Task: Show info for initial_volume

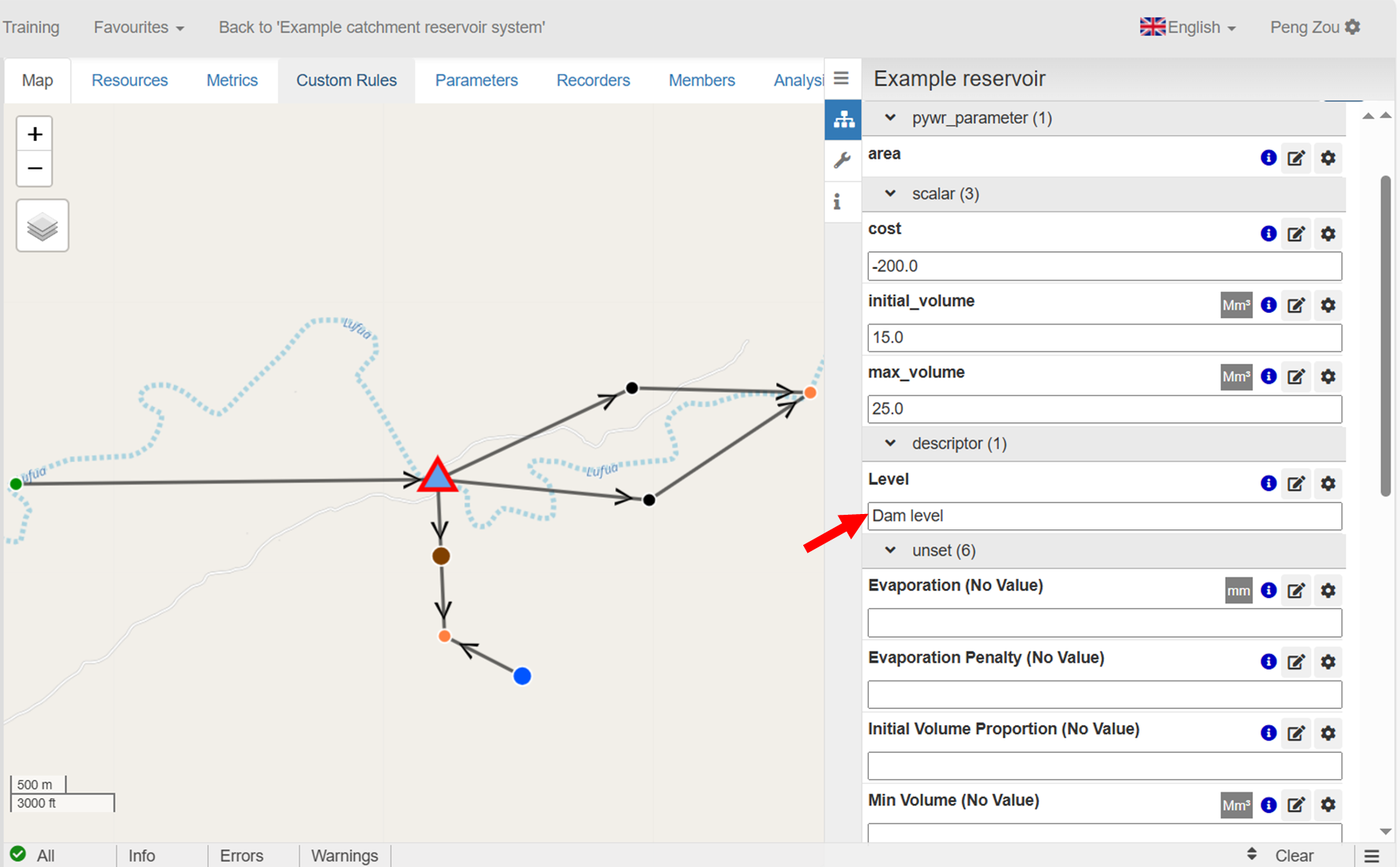Action: click(1268, 305)
